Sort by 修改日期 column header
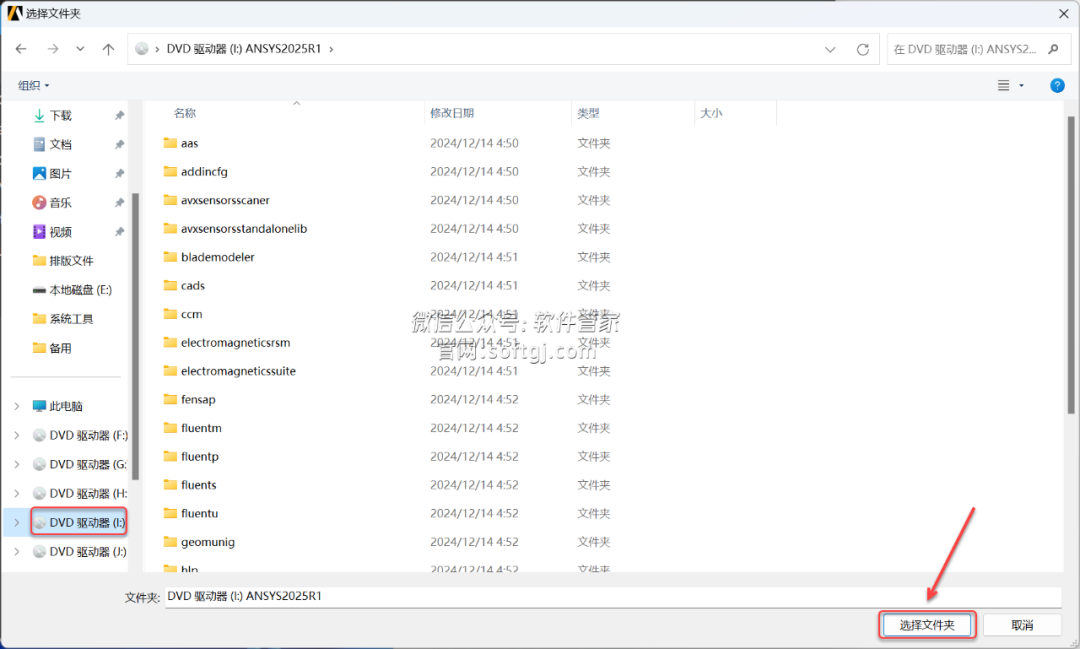1080x649 pixels. coord(452,113)
